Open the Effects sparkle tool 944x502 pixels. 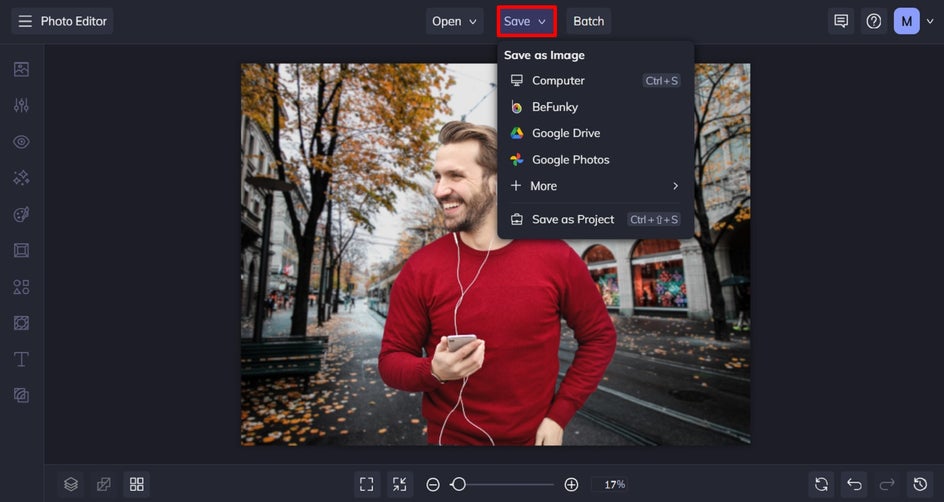21,178
